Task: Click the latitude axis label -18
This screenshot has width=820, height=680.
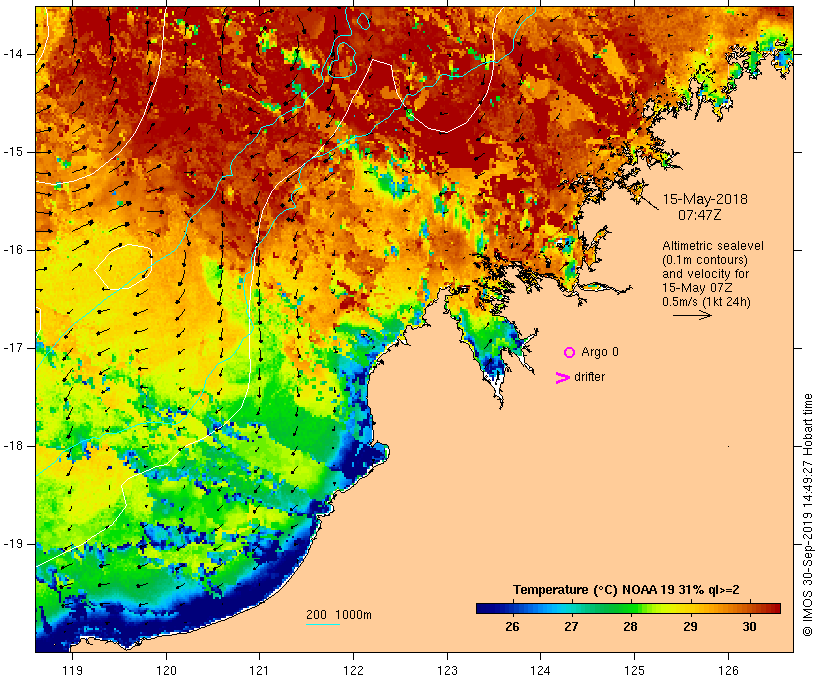Action: click(12, 446)
